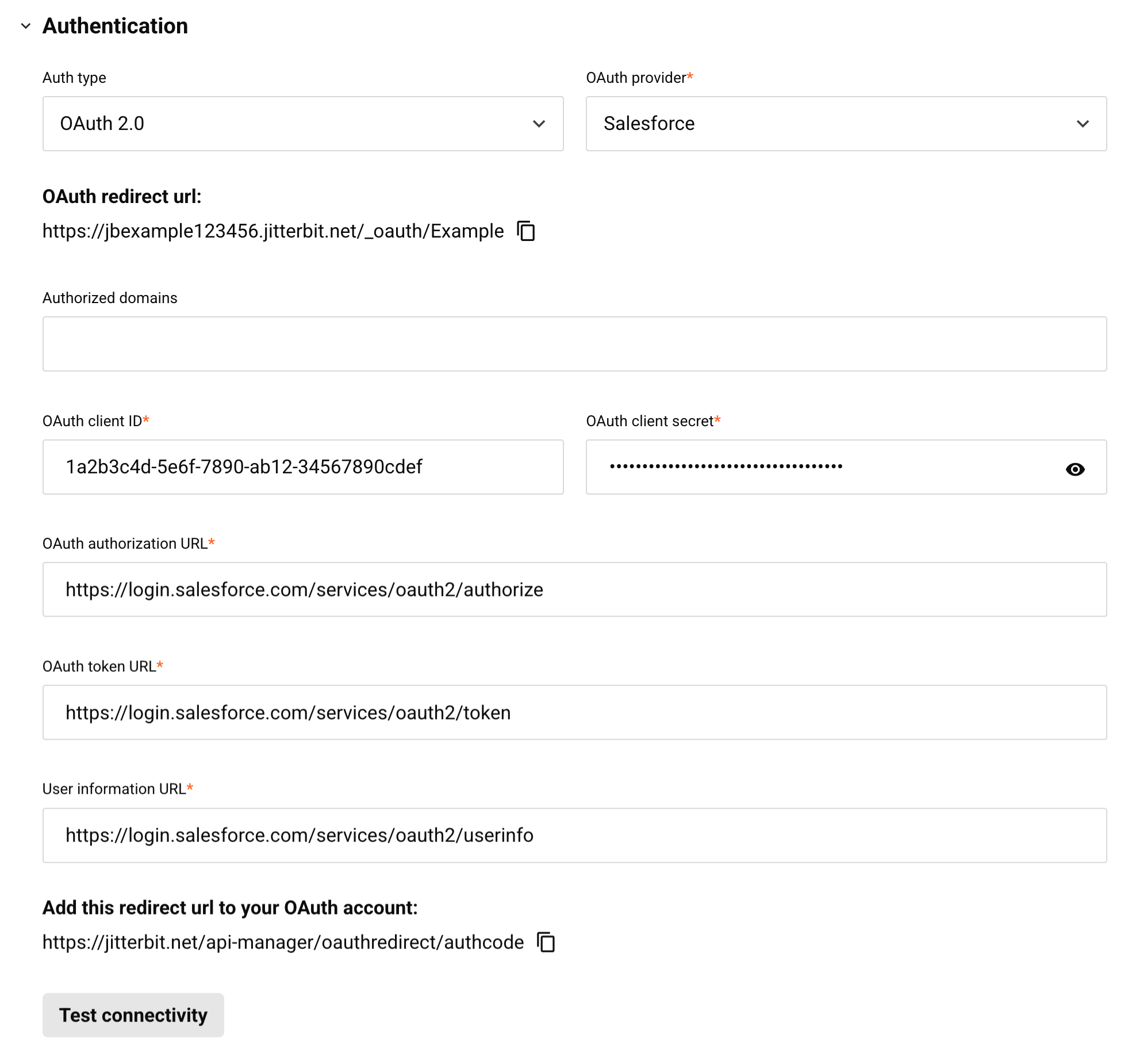Click the OAuth provider label

click(x=636, y=78)
